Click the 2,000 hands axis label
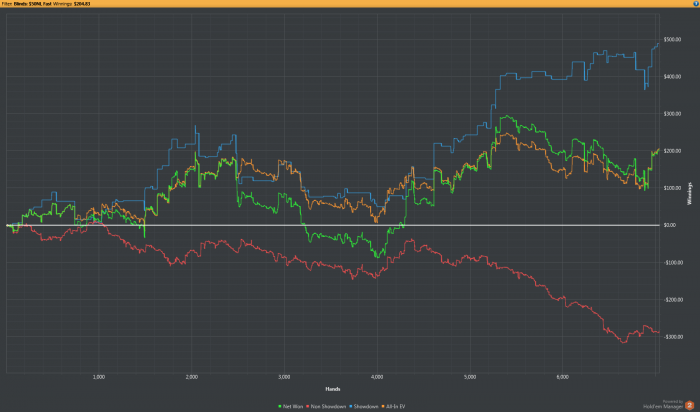This screenshot has height=412, width=700. 192,377
